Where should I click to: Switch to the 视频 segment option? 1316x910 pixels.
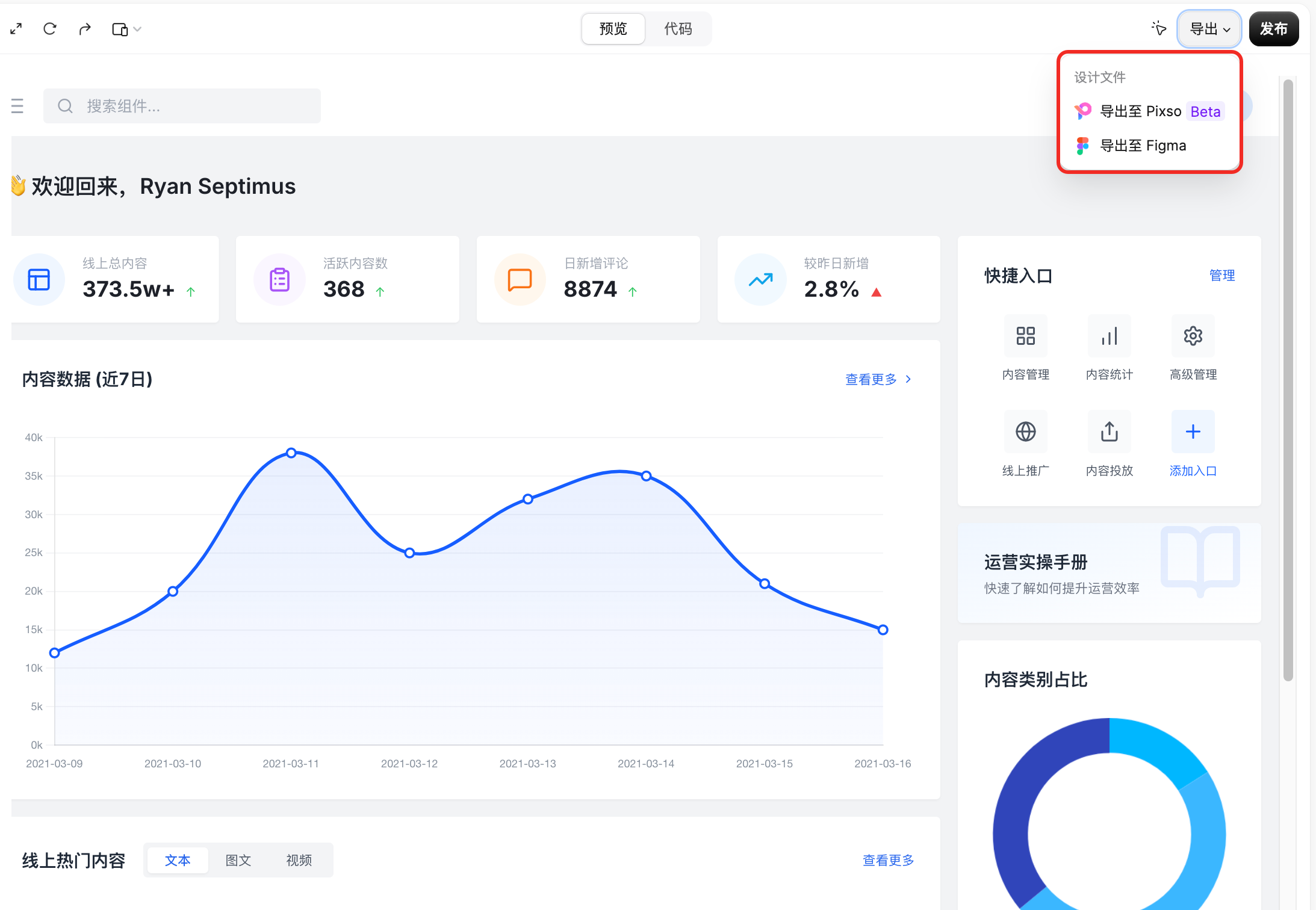tap(299, 860)
